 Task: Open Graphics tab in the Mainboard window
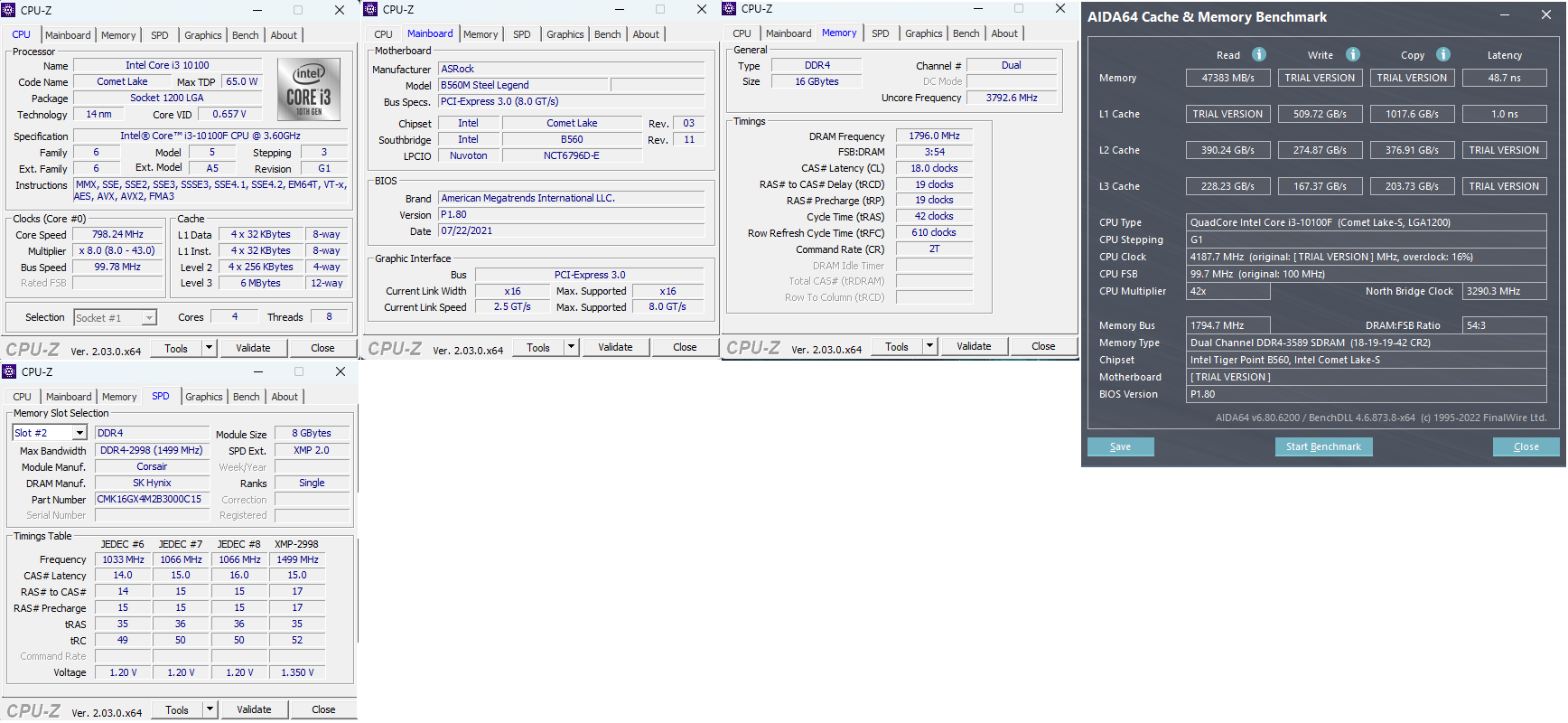point(565,34)
